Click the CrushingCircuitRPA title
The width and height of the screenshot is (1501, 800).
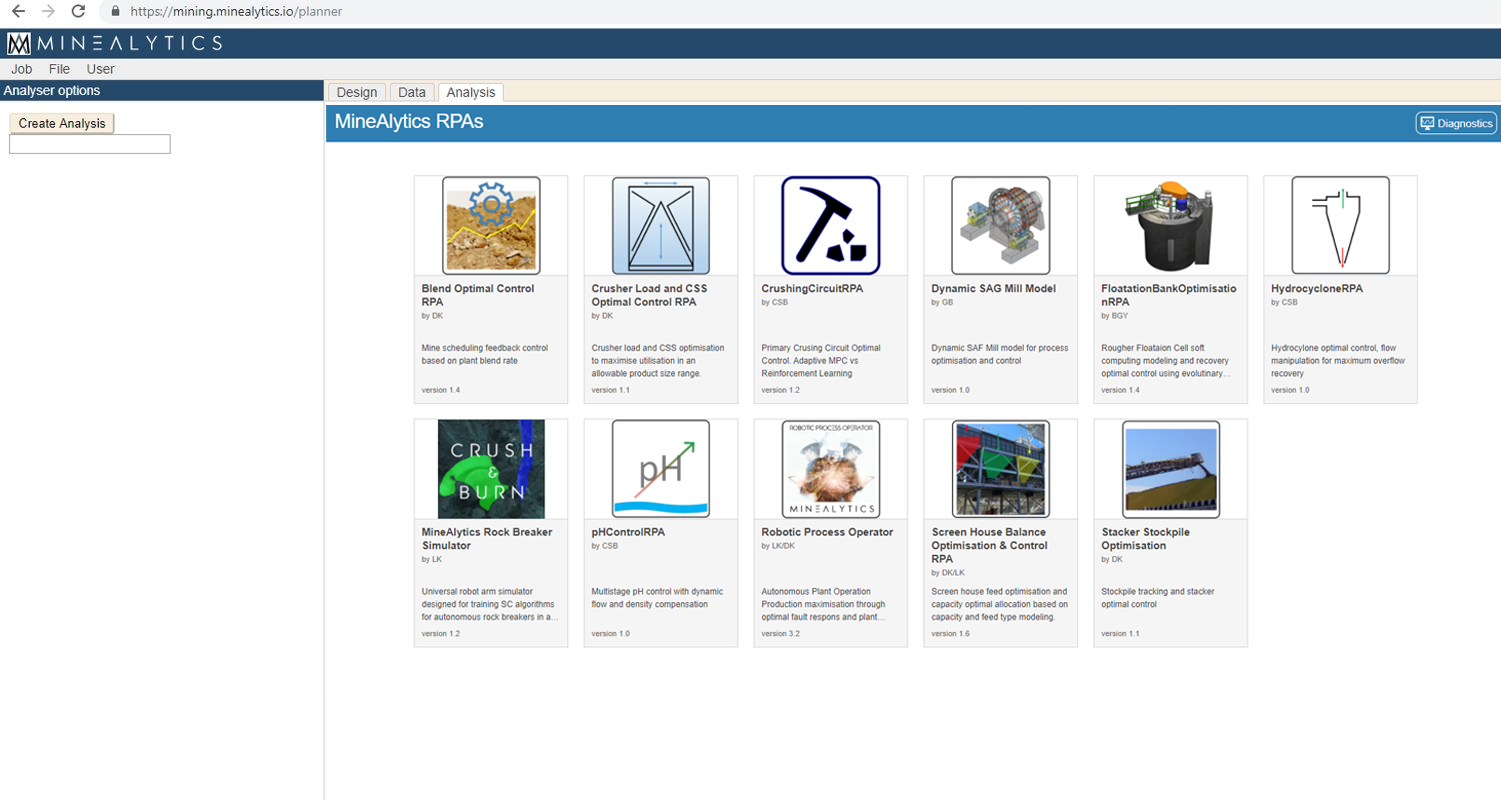pos(812,288)
